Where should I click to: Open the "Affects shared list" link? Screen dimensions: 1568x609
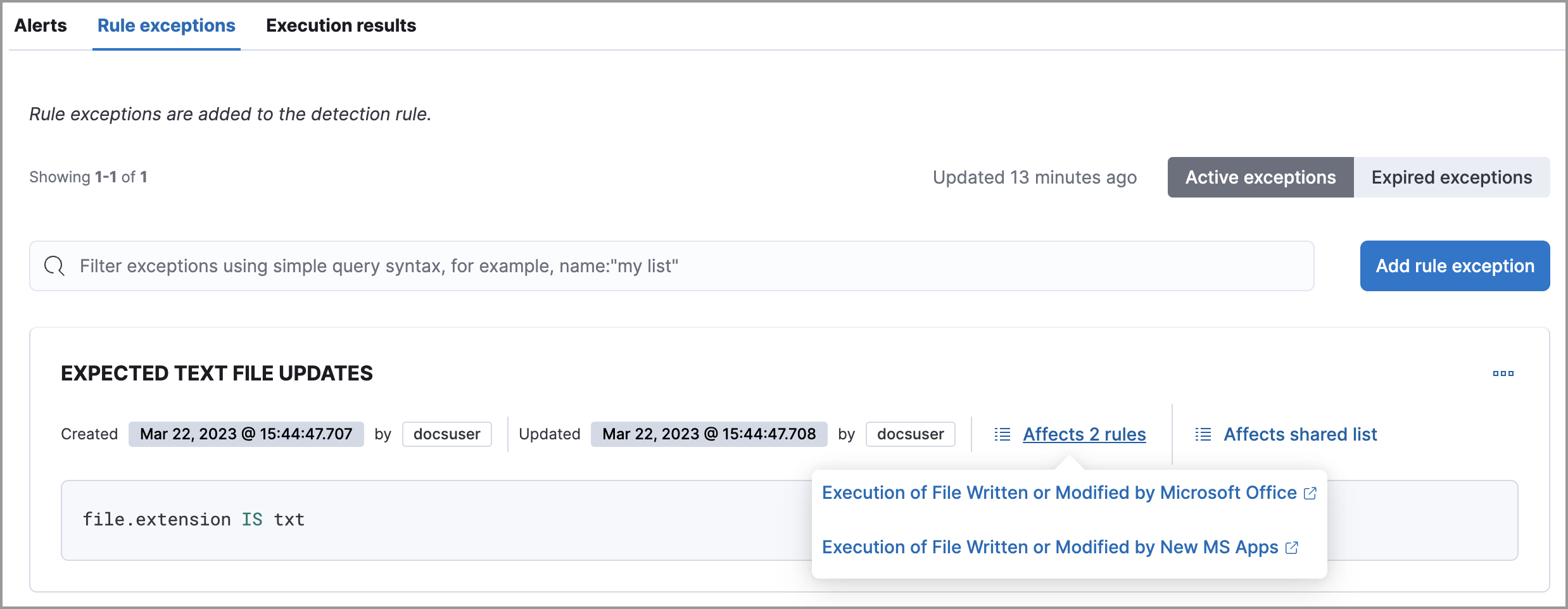1299,434
